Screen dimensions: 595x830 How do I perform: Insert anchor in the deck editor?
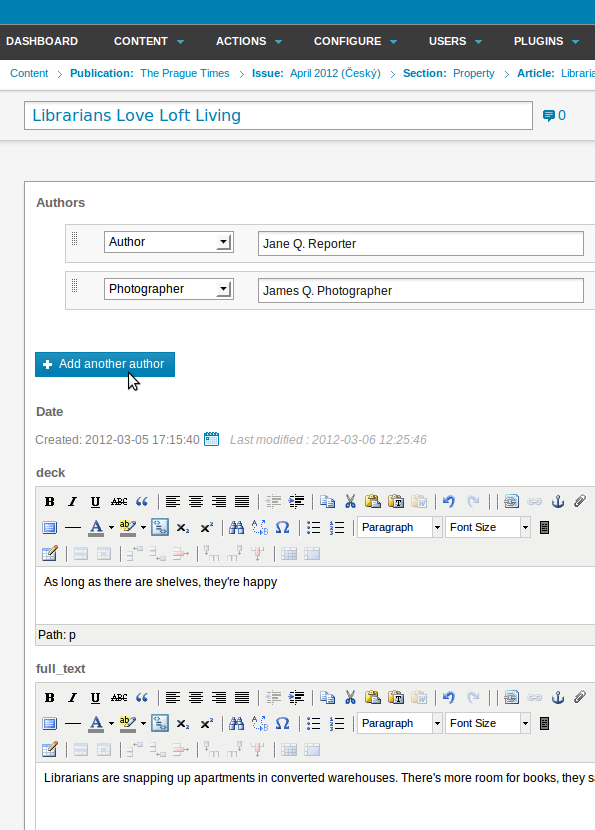click(x=558, y=501)
